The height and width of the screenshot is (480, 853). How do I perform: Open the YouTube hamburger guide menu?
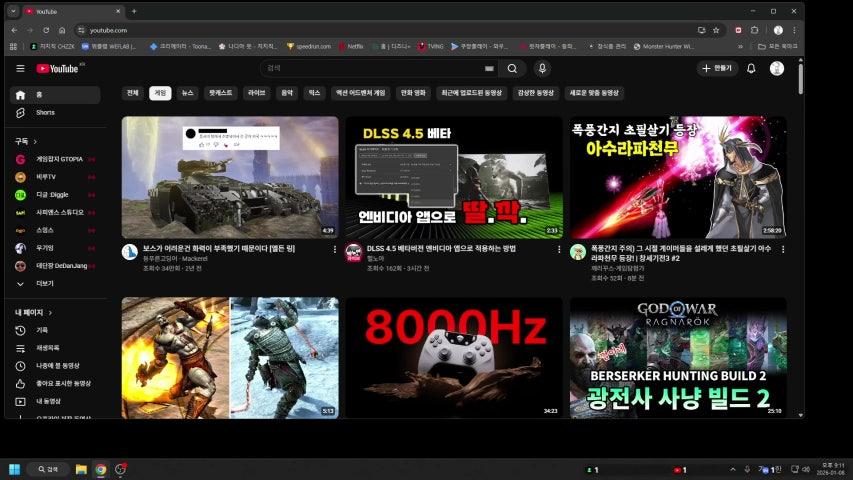click(x=20, y=69)
